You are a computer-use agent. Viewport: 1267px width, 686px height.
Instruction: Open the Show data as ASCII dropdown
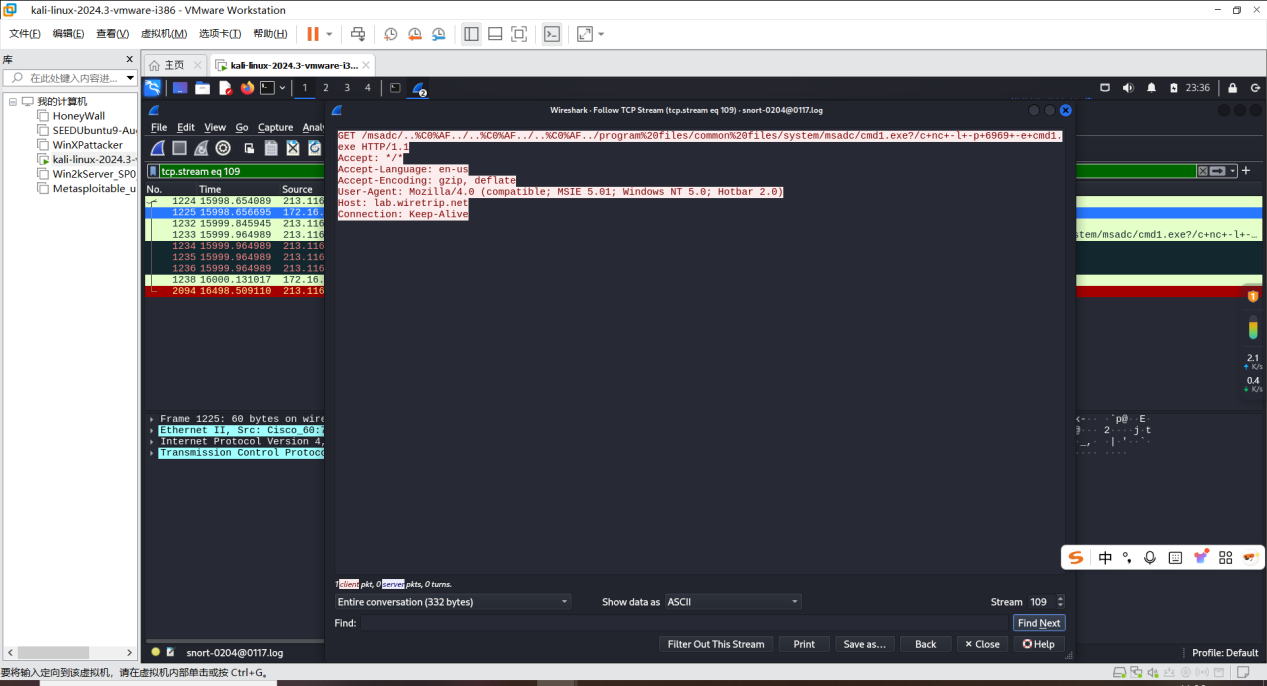(733, 602)
